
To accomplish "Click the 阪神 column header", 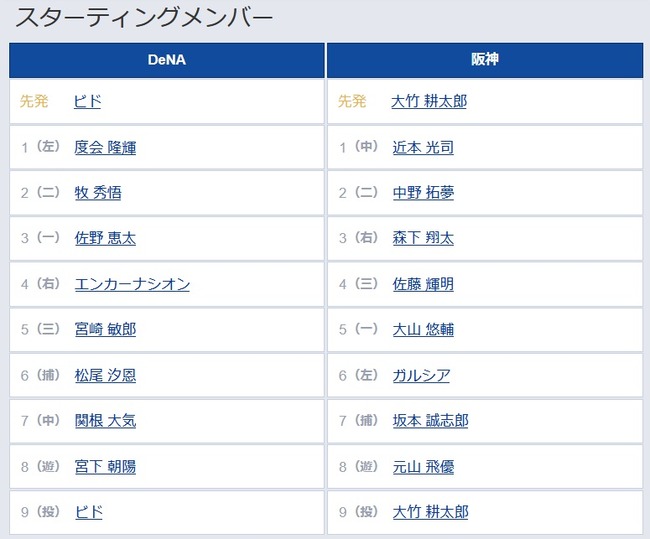I will pyautogui.click(x=485, y=60).
